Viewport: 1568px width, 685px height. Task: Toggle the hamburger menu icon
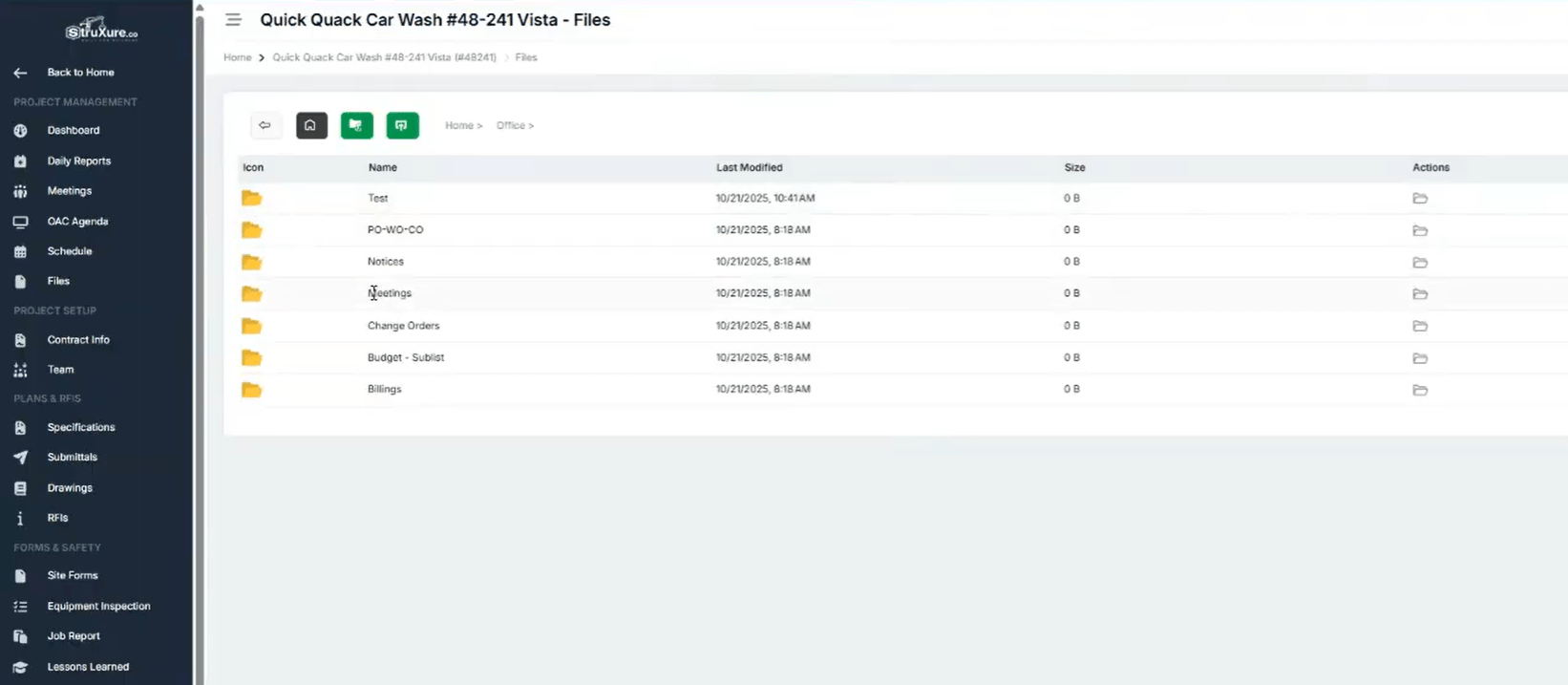(x=233, y=20)
